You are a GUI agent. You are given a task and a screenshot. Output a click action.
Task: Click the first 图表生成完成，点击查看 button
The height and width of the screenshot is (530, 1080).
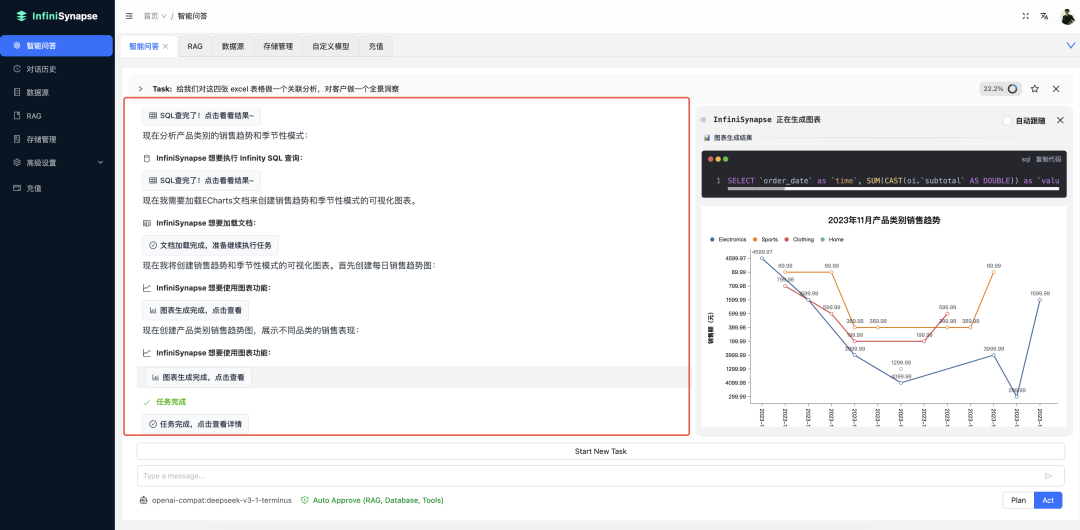coord(196,310)
